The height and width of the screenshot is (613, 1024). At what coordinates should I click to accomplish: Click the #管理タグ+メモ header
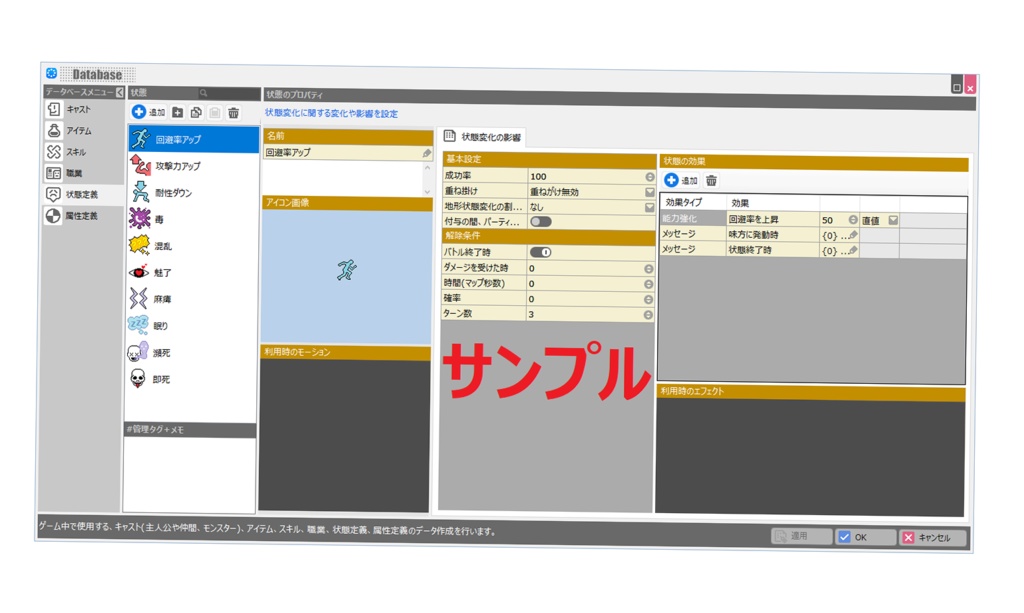190,430
